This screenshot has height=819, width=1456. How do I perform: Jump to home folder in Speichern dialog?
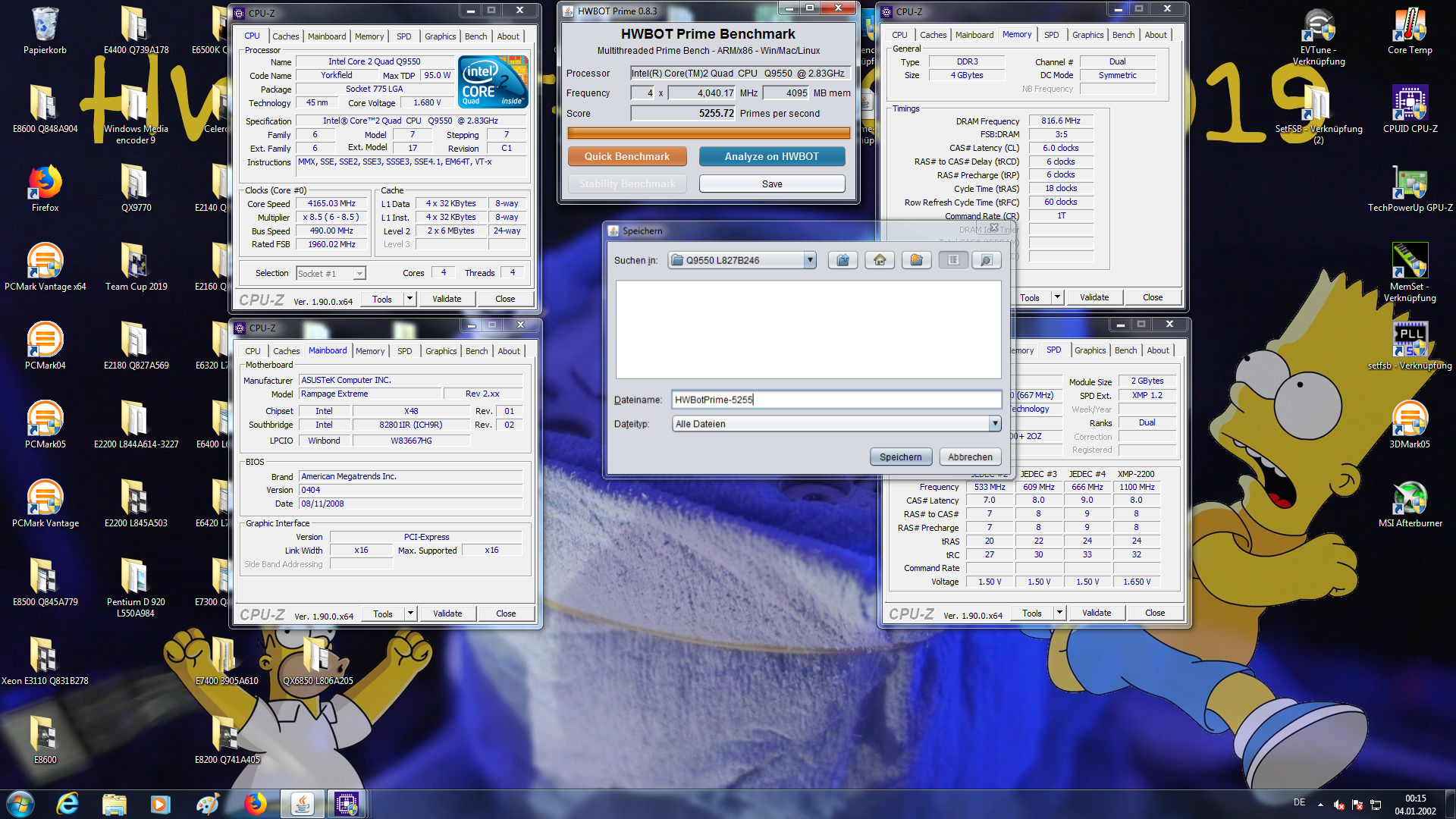point(880,260)
